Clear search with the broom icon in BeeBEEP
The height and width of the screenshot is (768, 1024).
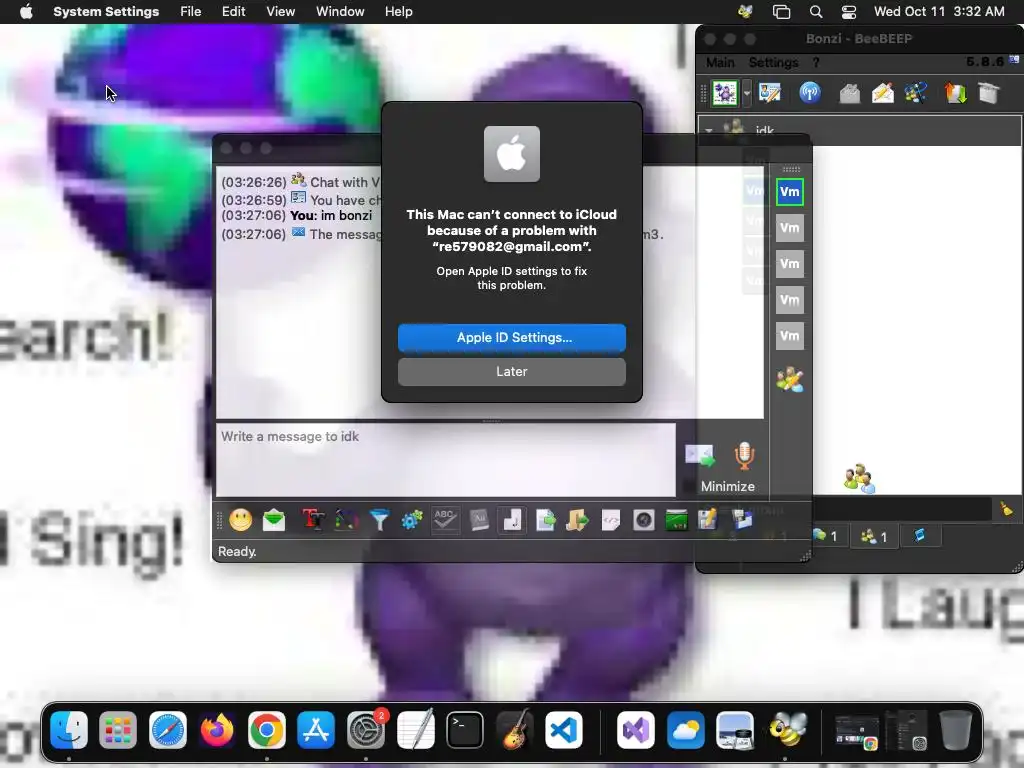tap(1006, 509)
